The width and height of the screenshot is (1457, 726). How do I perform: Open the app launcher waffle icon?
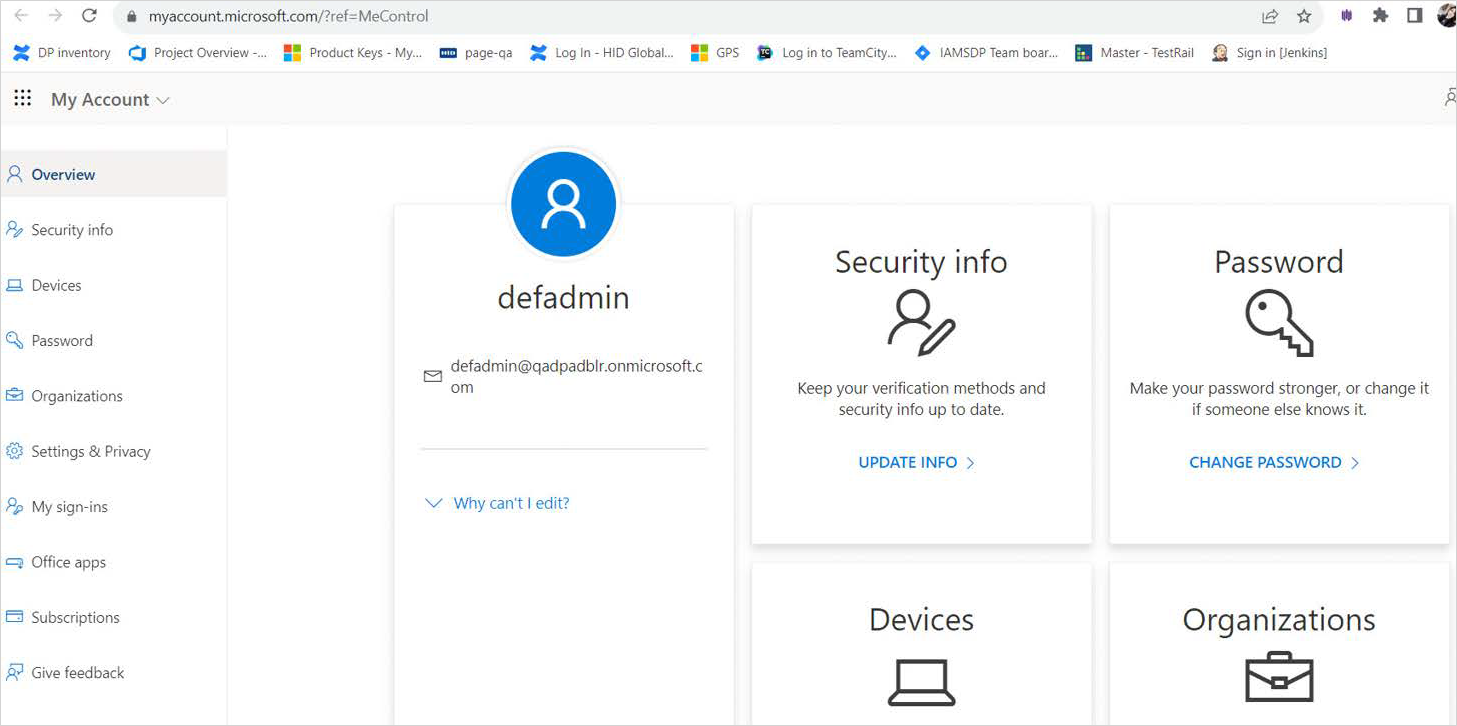22,98
